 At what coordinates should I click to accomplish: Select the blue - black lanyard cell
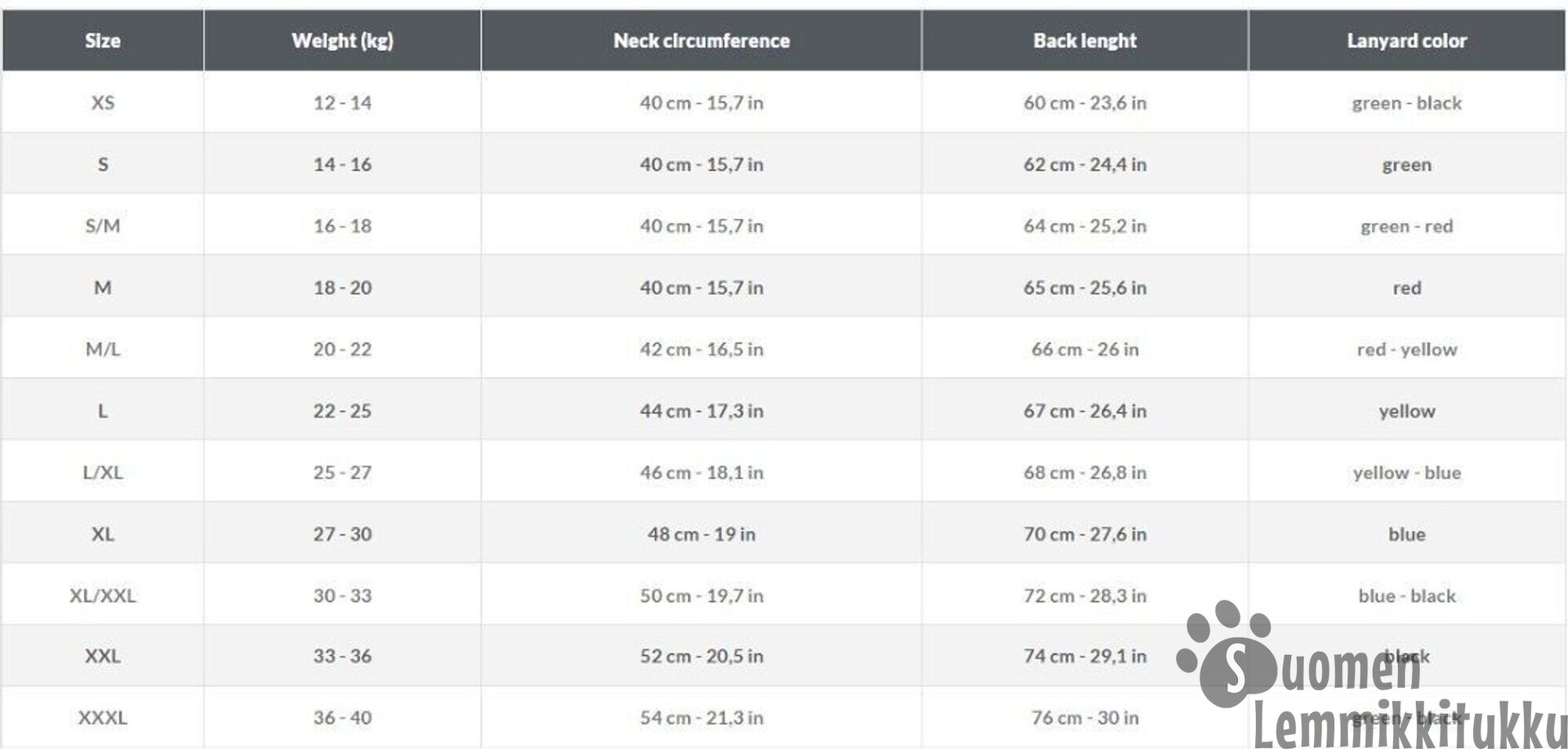pyautogui.click(x=1407, y=595)
